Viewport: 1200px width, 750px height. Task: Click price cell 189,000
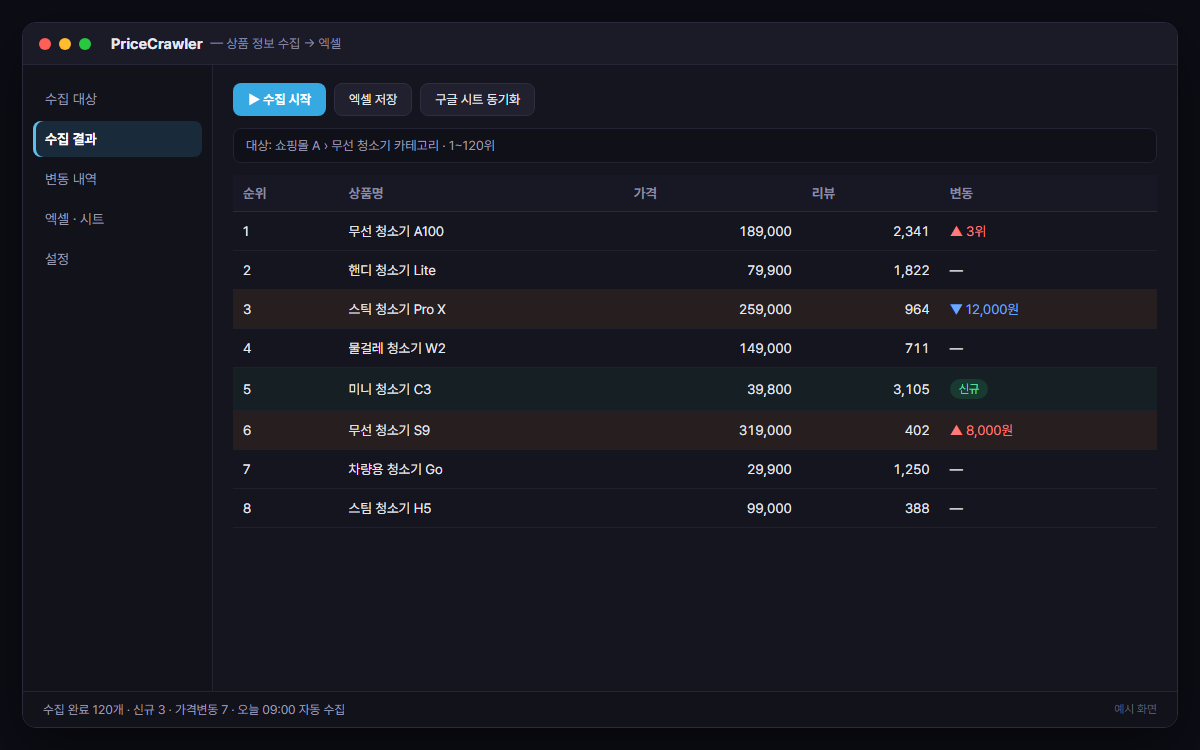[765, 231]
